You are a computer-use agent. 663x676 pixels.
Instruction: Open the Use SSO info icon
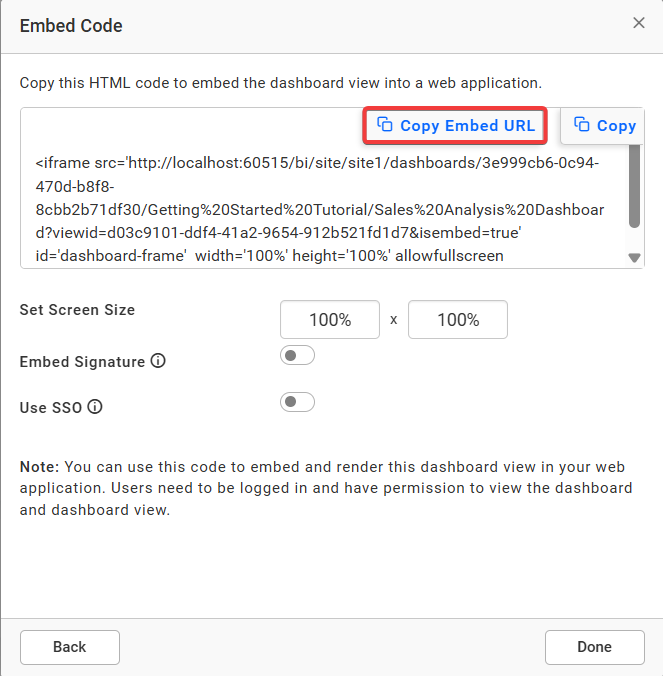[x=95, y=407]
